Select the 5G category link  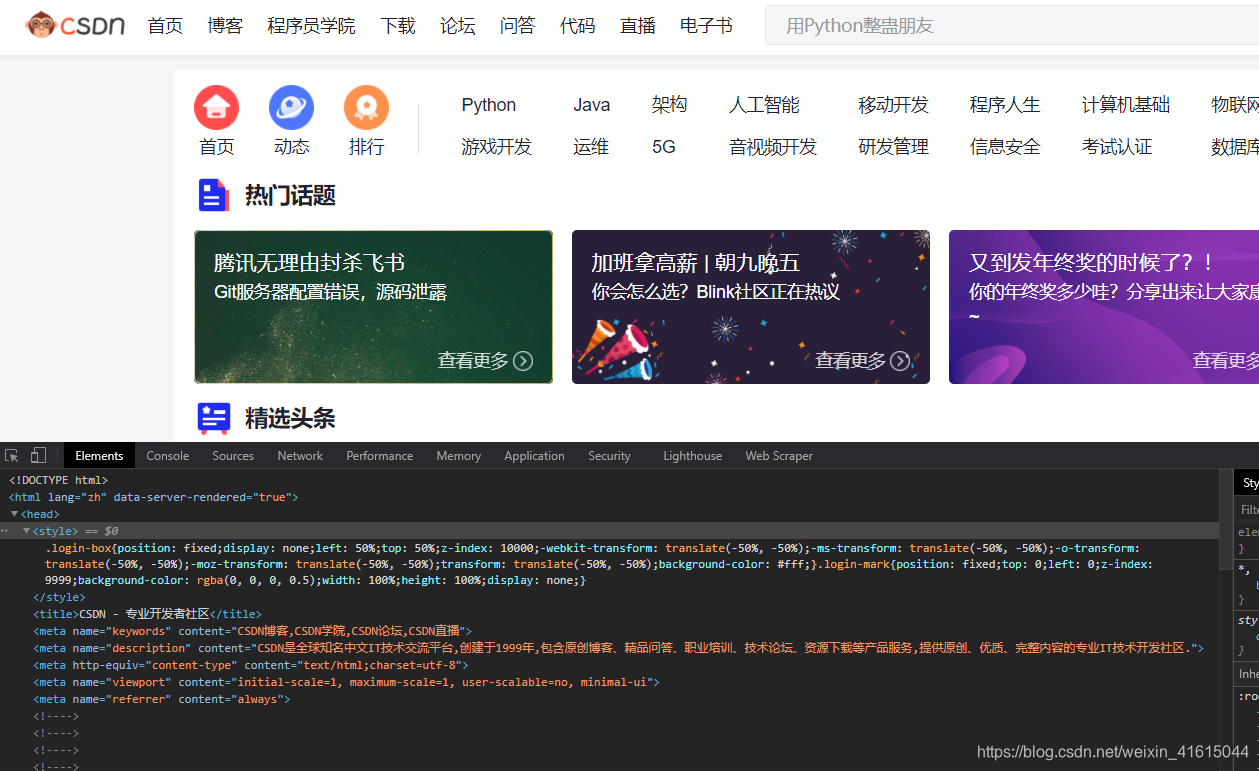point(664,147)
